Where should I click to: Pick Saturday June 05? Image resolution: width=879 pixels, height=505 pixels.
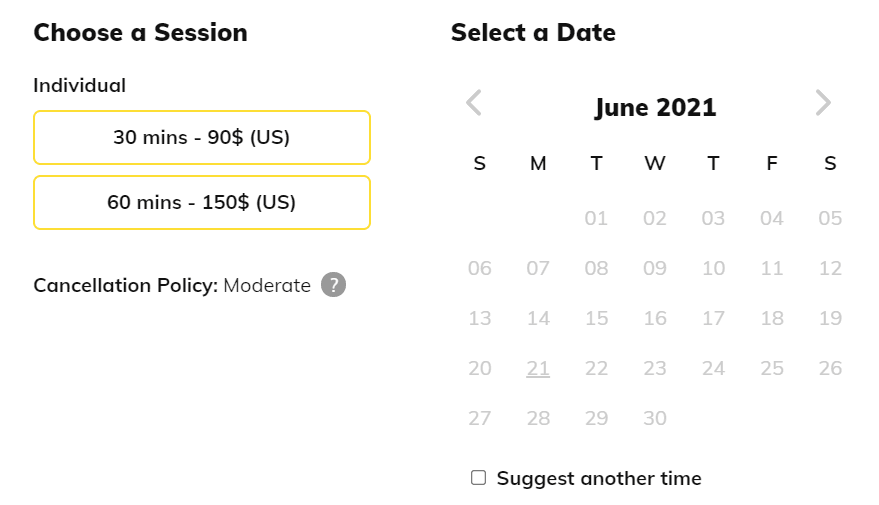[830, 218]
